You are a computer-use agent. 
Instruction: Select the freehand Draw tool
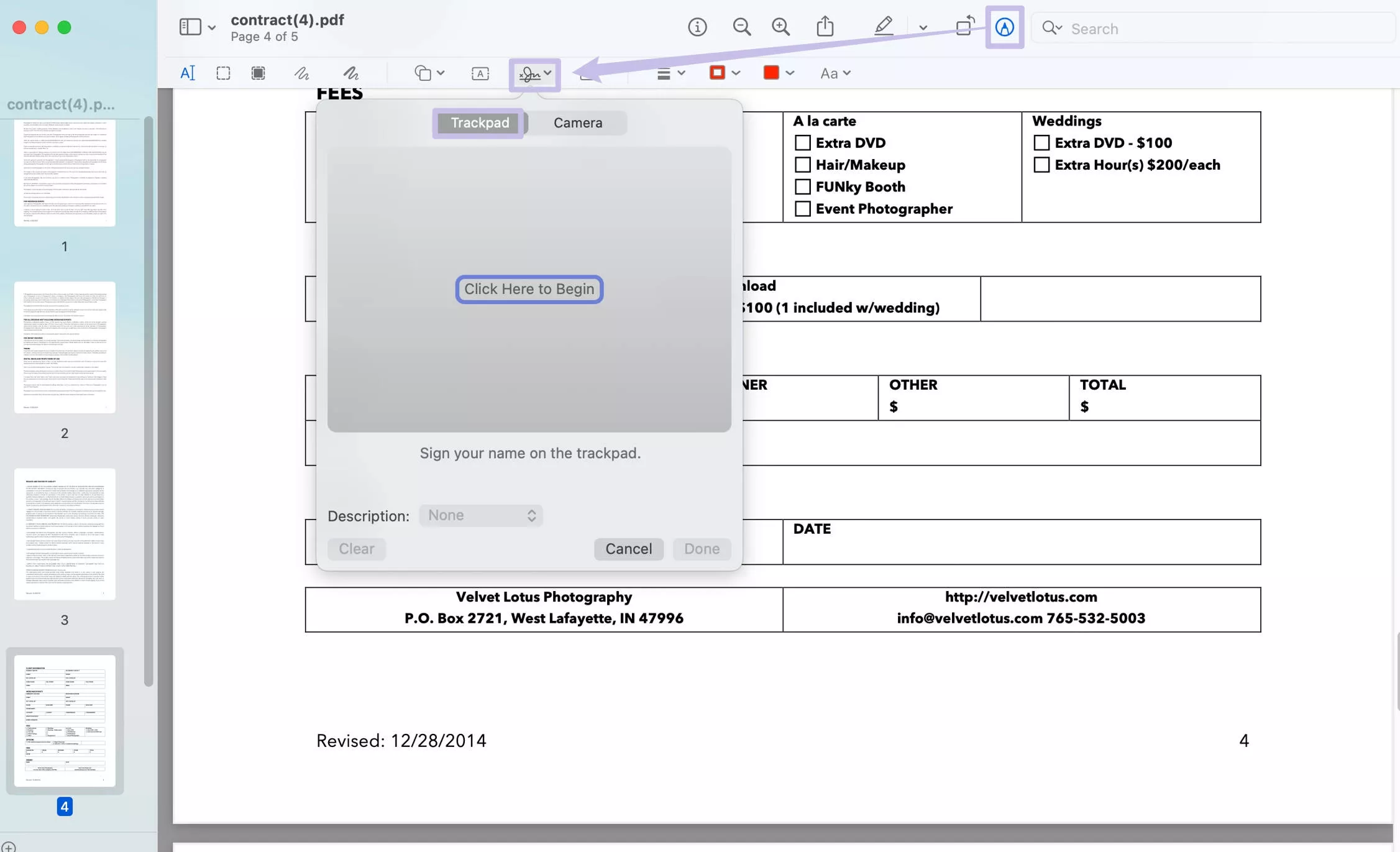point(350,73)
